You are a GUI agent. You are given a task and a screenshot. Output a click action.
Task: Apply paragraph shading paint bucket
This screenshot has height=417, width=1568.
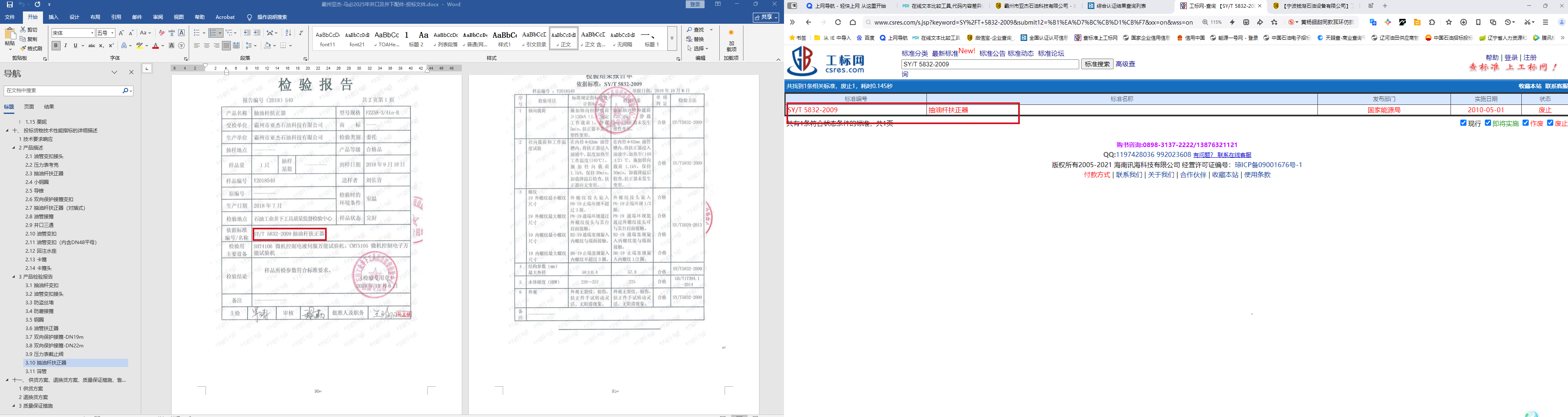tap(267, 45)
